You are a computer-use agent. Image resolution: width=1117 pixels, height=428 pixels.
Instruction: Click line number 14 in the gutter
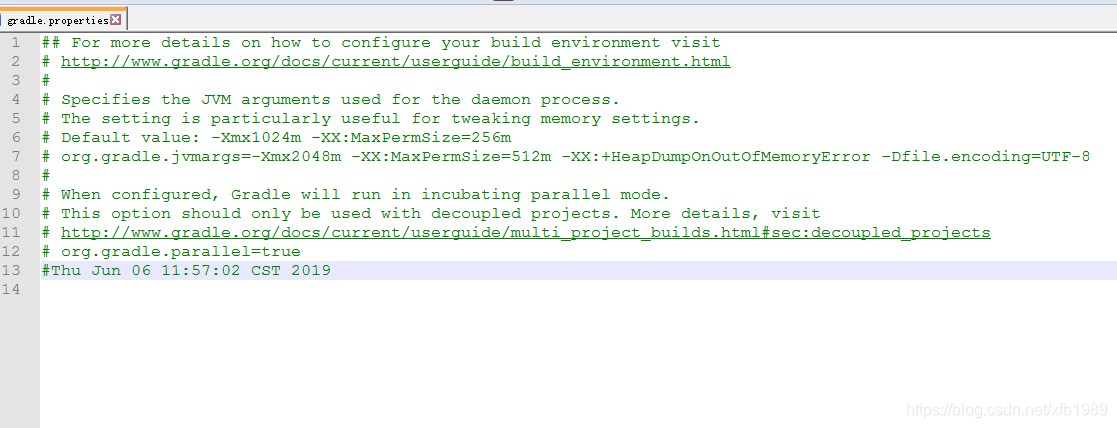click(x=11, y=289)
